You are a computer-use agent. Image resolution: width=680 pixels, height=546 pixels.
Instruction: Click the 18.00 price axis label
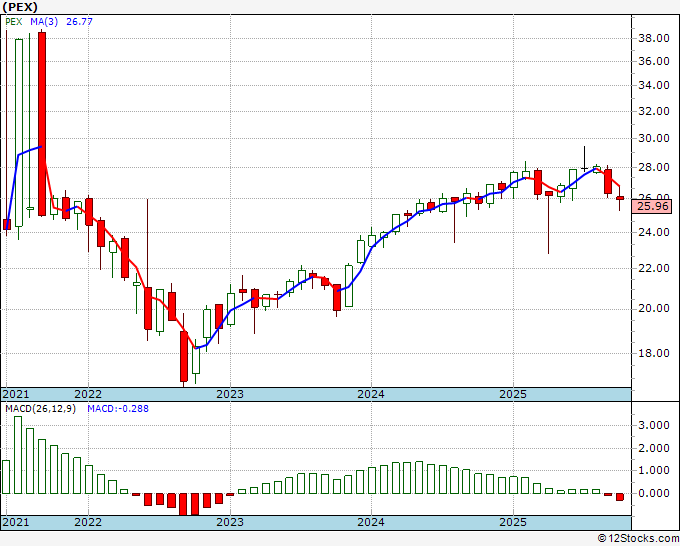[x=654, y=353]
